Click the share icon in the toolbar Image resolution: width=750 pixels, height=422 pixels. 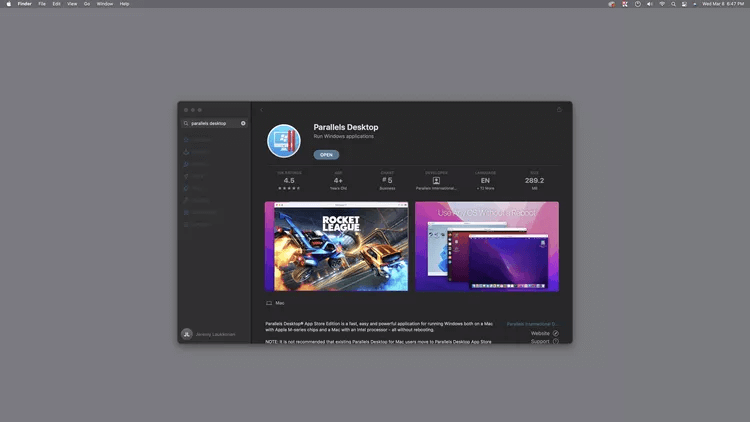tap(559, 110)
